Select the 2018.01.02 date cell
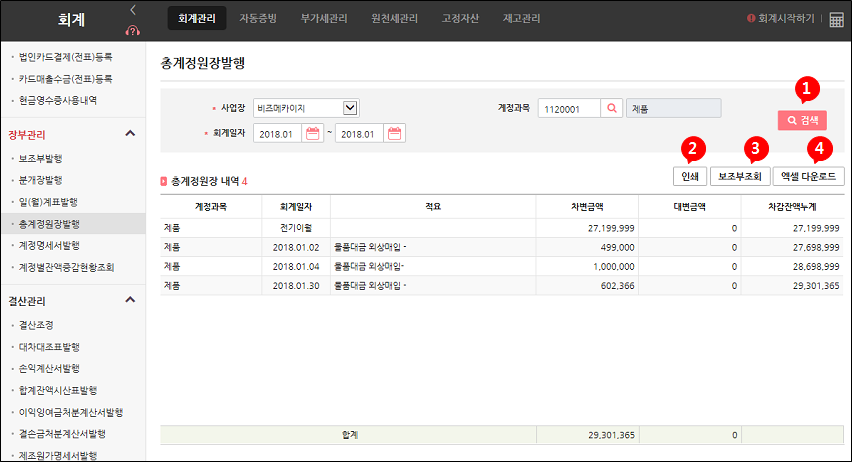 296,247
